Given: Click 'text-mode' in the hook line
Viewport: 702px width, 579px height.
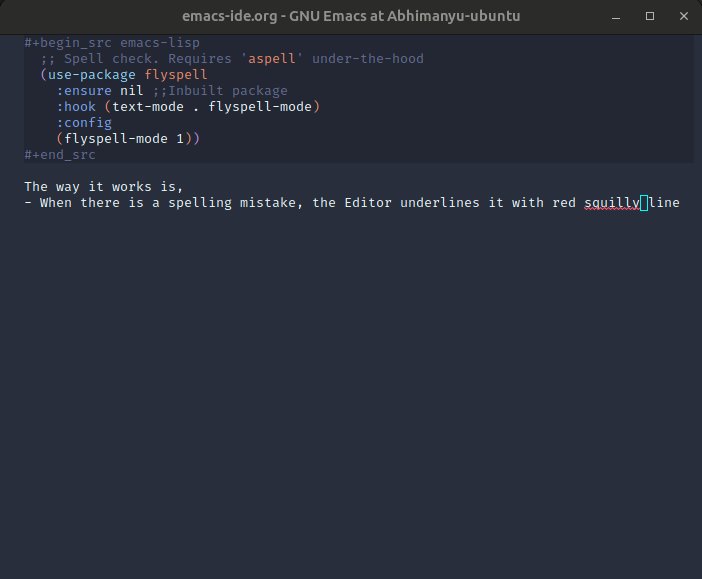Looking at the screenshot, I should (148, 107).
